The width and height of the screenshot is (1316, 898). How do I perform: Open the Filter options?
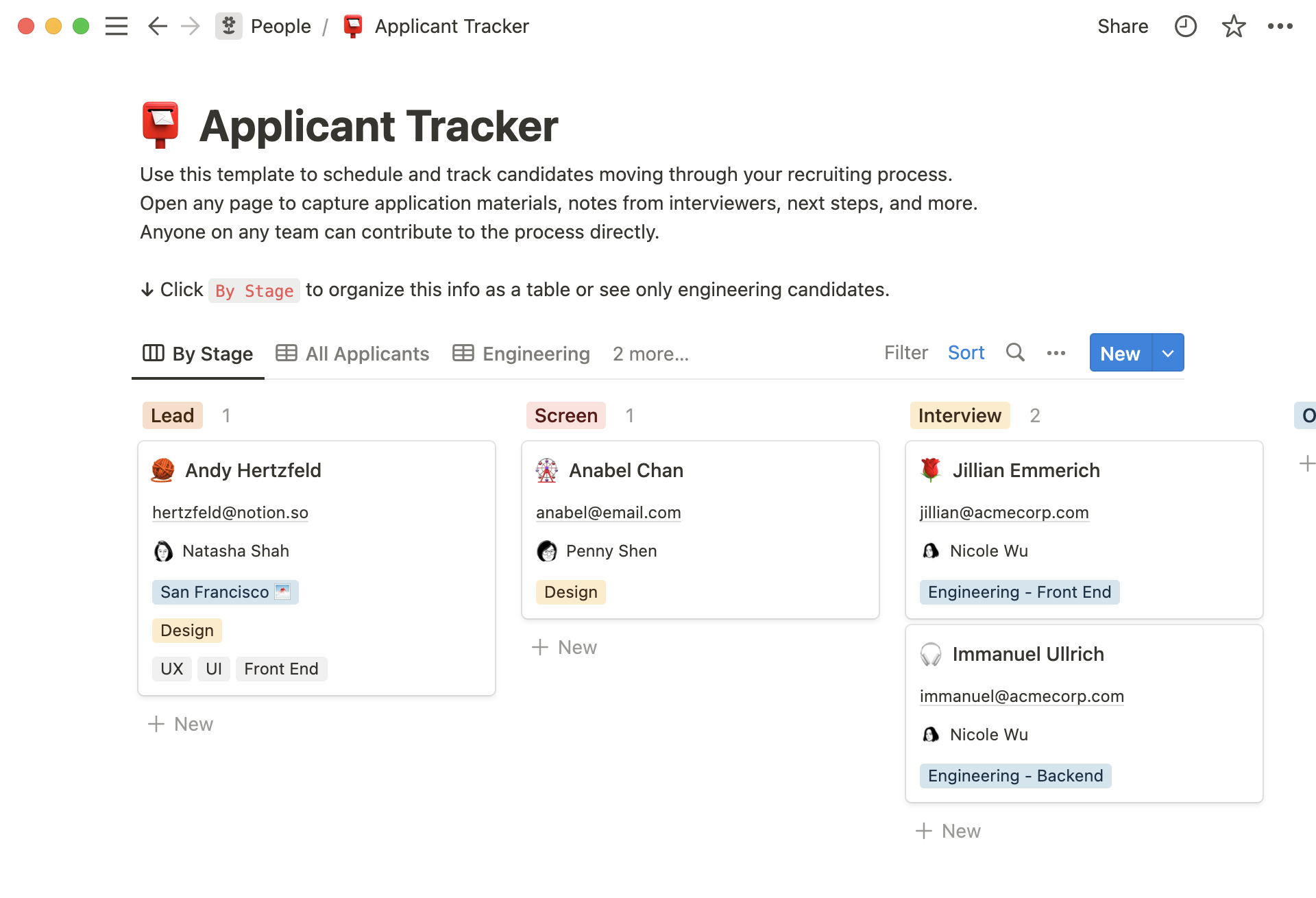click(x=905, y=352)
